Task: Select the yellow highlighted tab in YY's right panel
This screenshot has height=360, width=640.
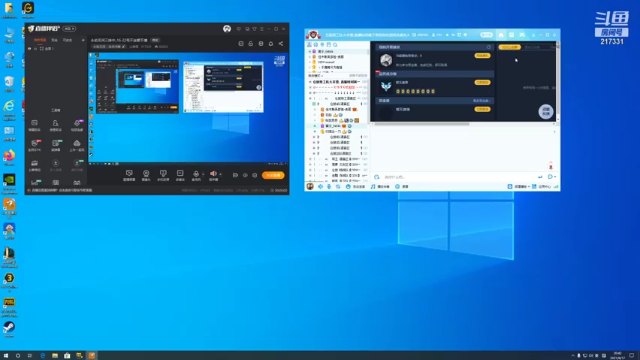Action: [509, 47]
